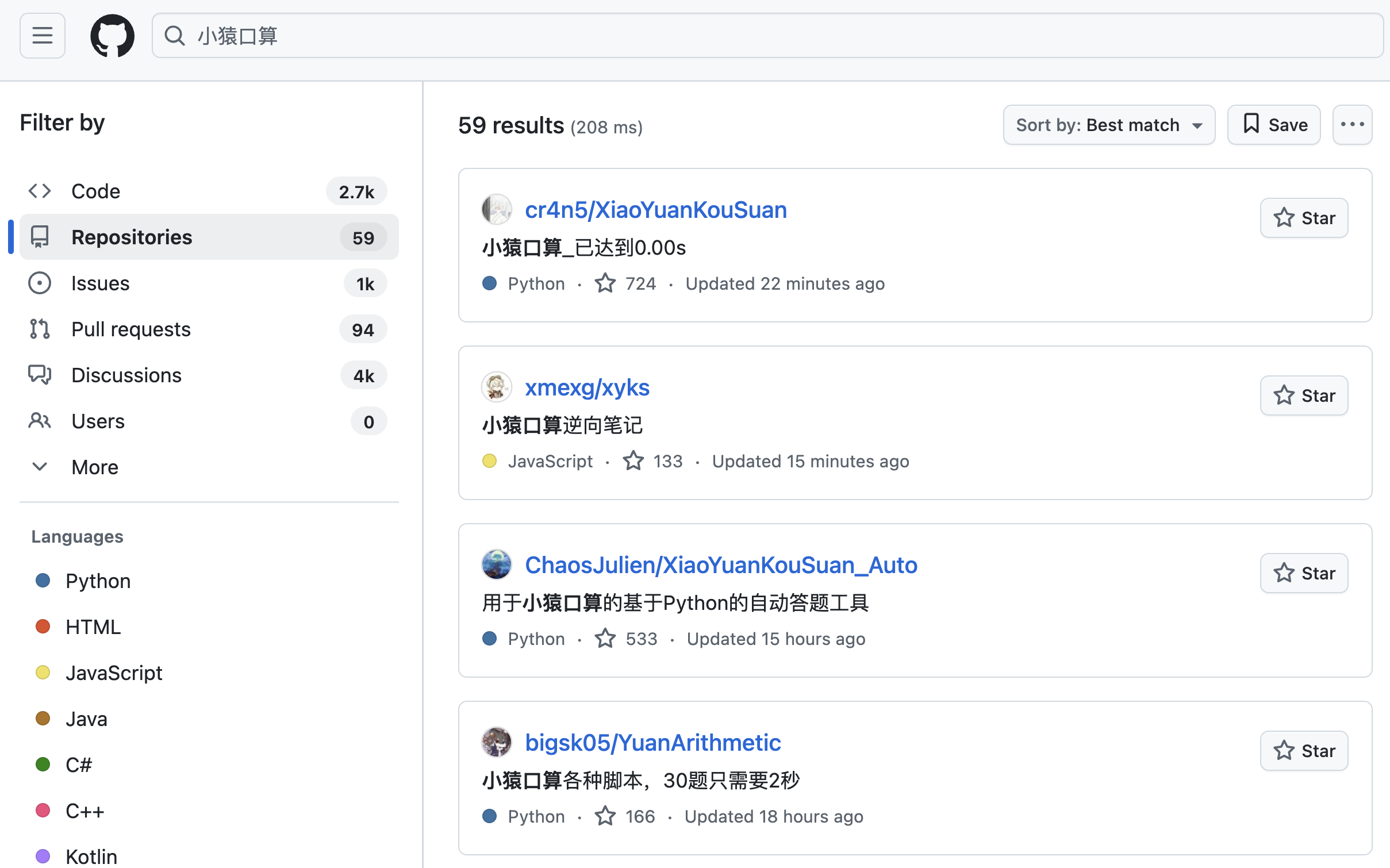
Task: Click the blue Python color dot in Languages
Action: (x=43, y=581)
